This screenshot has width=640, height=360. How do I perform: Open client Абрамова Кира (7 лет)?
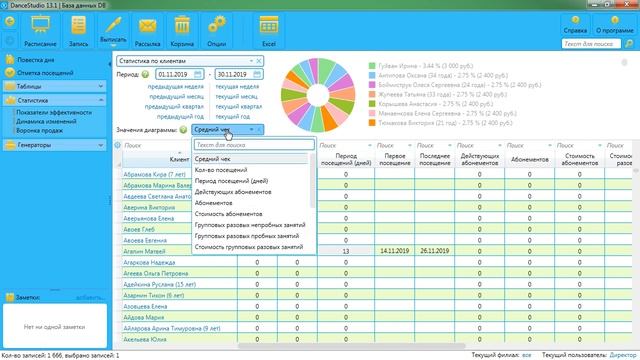click(x=154, y=174)
